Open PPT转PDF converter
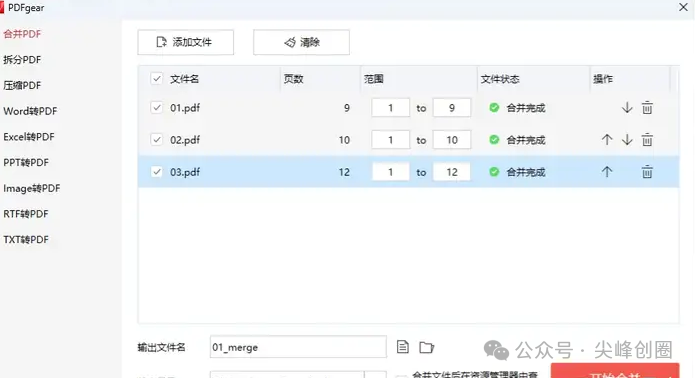This screenshot has height=378, width=695. (26, 163)
